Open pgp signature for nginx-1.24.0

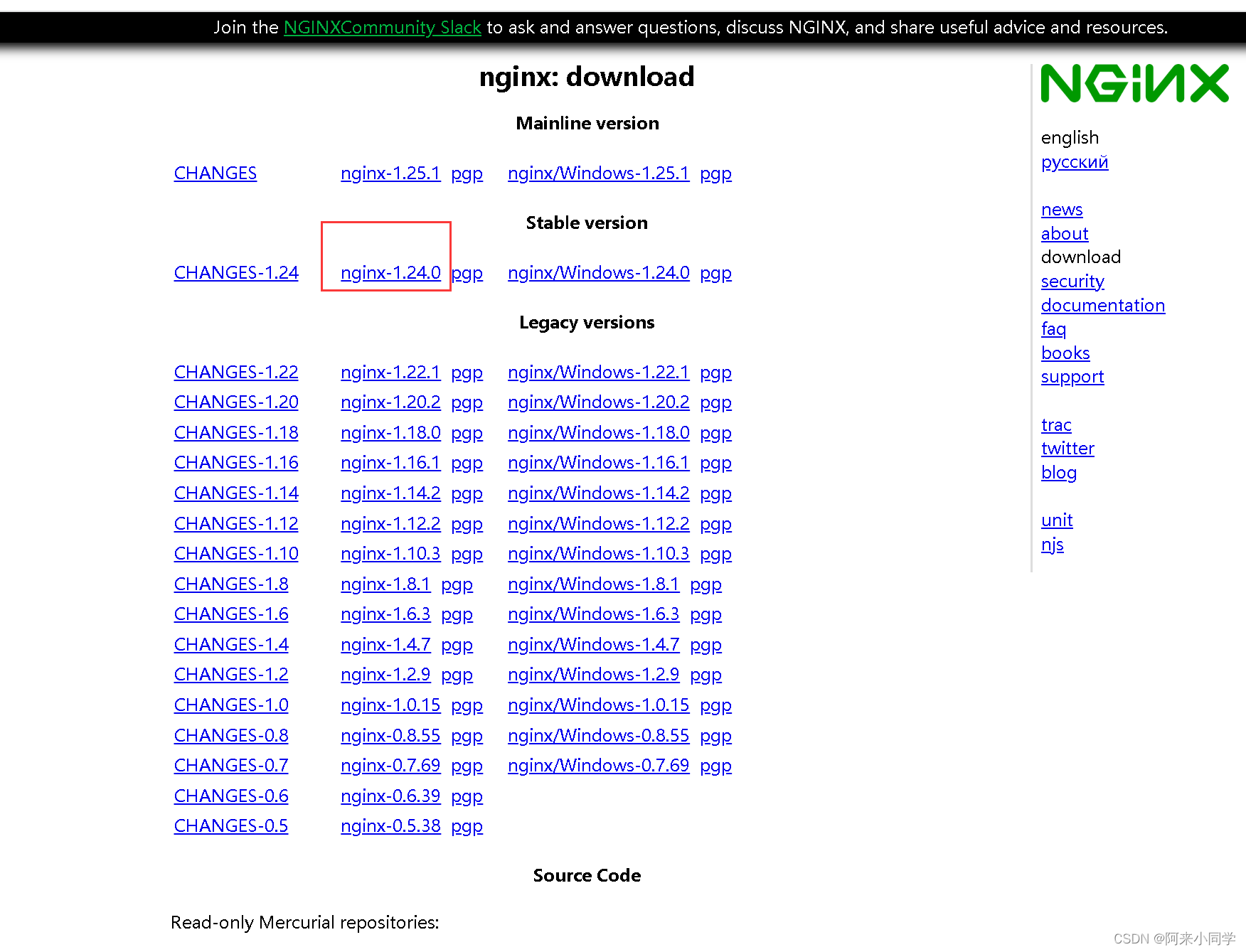[467, 273]
